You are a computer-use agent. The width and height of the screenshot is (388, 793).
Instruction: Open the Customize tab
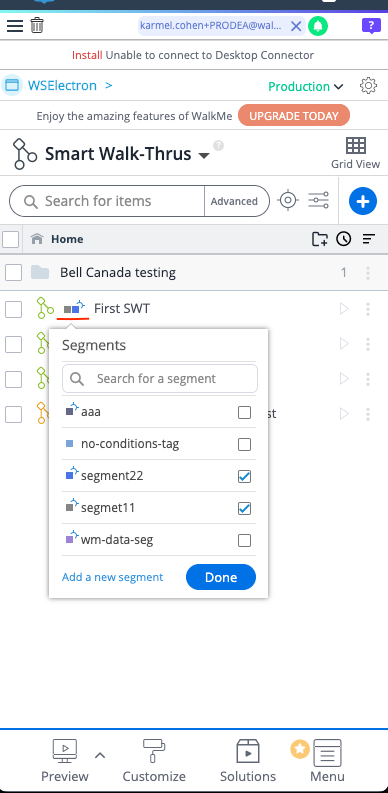(154, 761)
